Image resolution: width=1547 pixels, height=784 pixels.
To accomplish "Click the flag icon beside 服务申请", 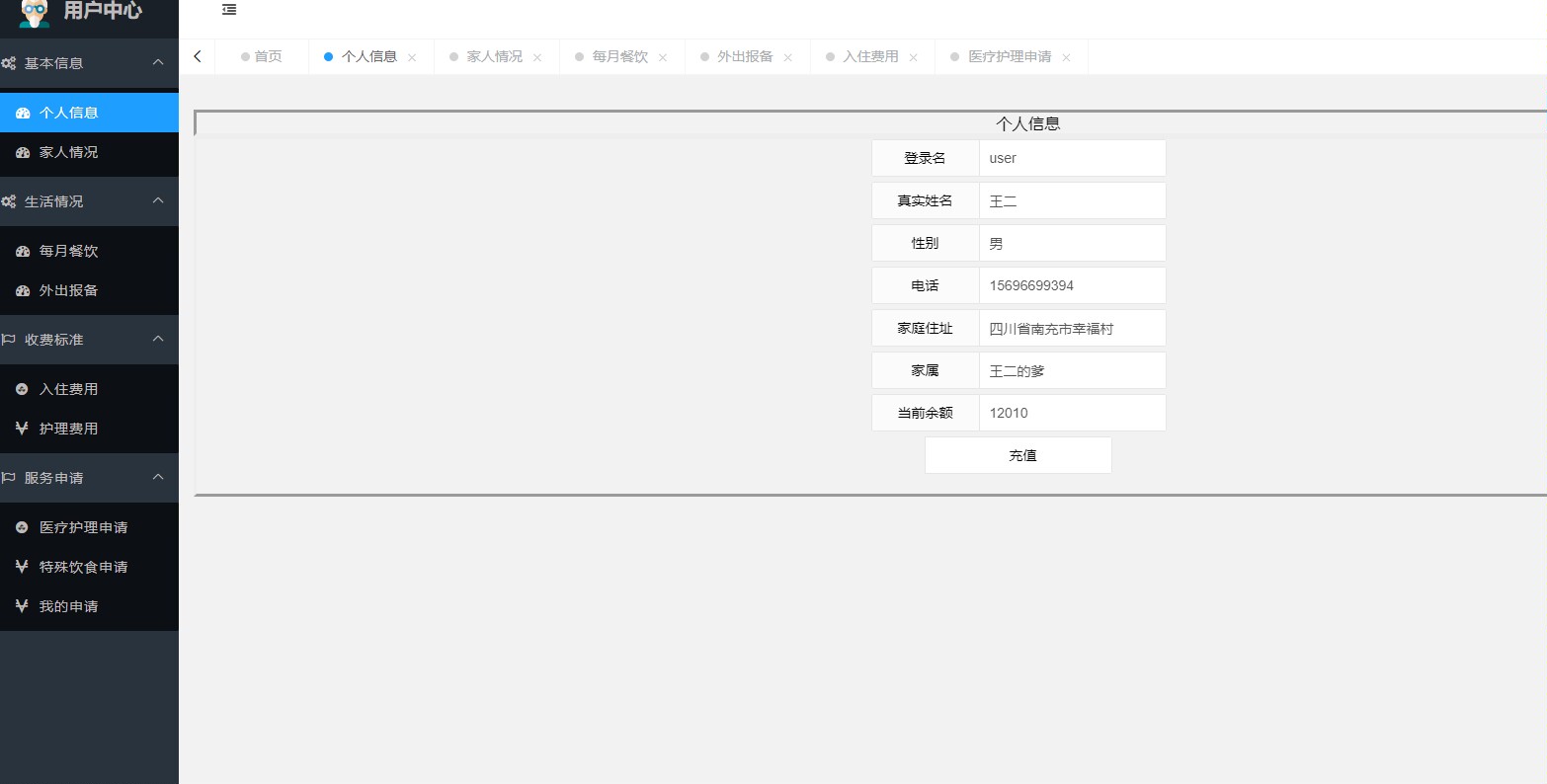I will (8, 478).
